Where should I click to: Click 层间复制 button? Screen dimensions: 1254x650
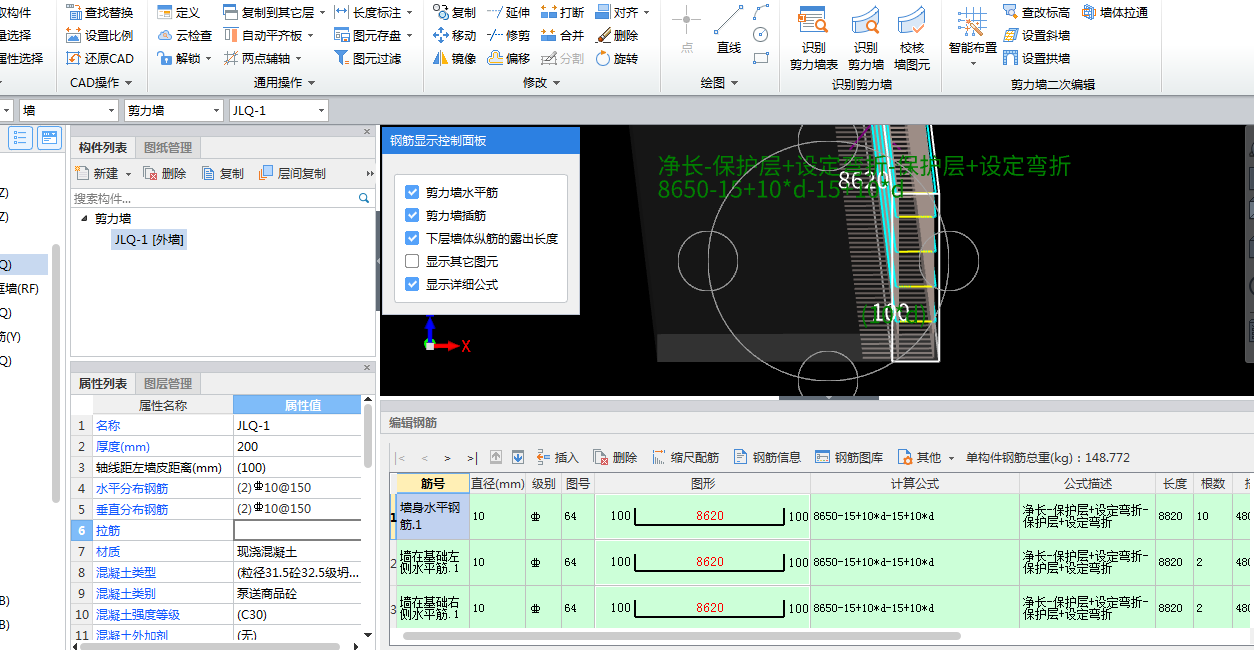292,173
